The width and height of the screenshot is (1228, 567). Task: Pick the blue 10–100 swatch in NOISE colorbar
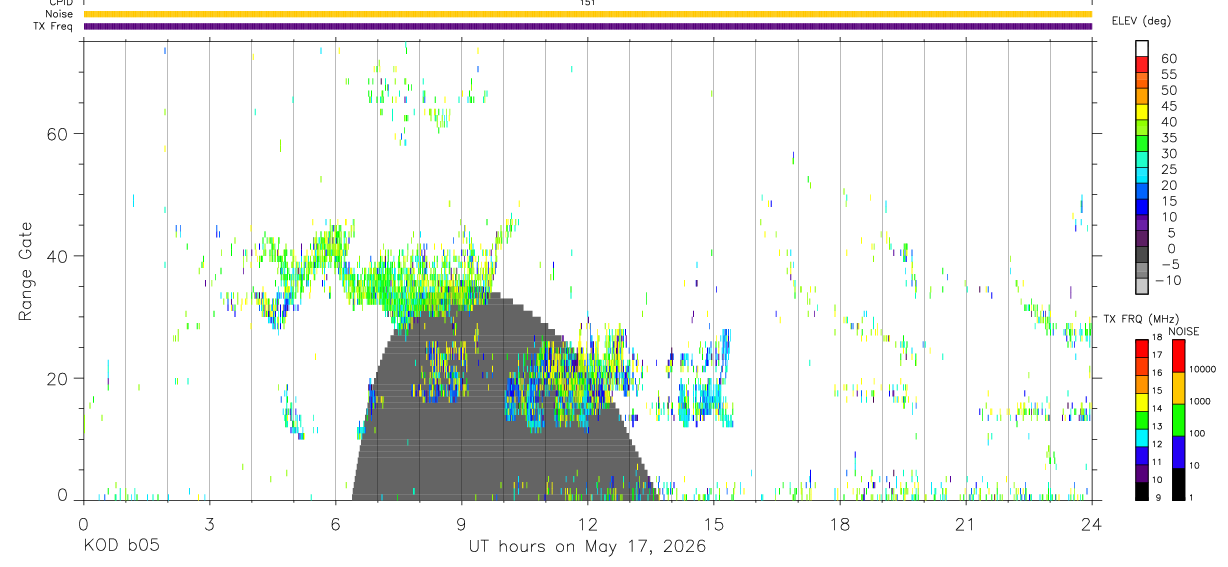tap(1179, 452)
